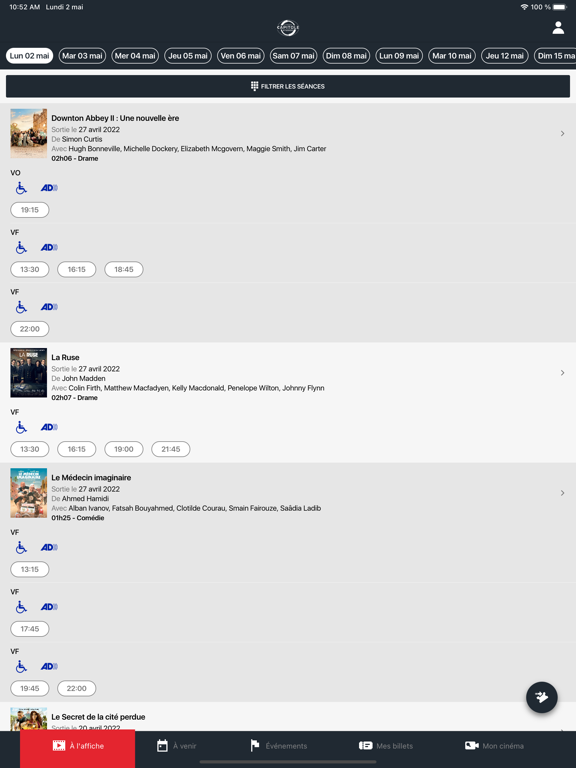
Task: Book Le Médecin imaginaire 22:00 showtime
Action: point(77,688)
